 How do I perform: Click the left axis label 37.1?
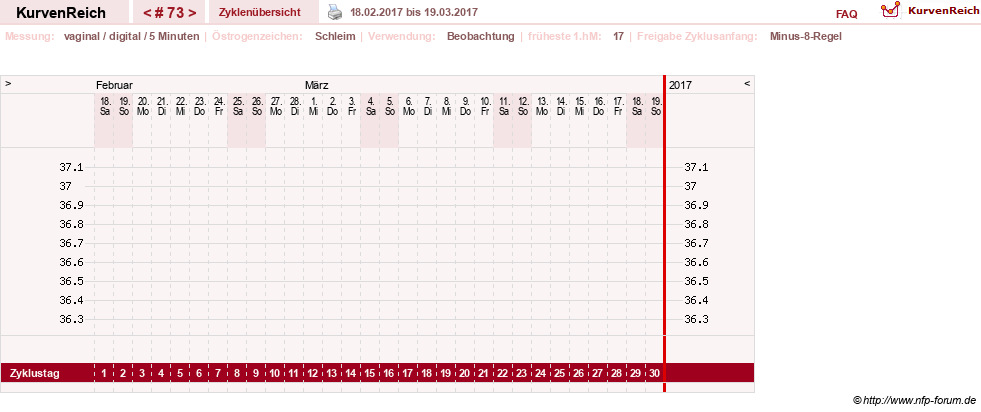coord(71,168)
